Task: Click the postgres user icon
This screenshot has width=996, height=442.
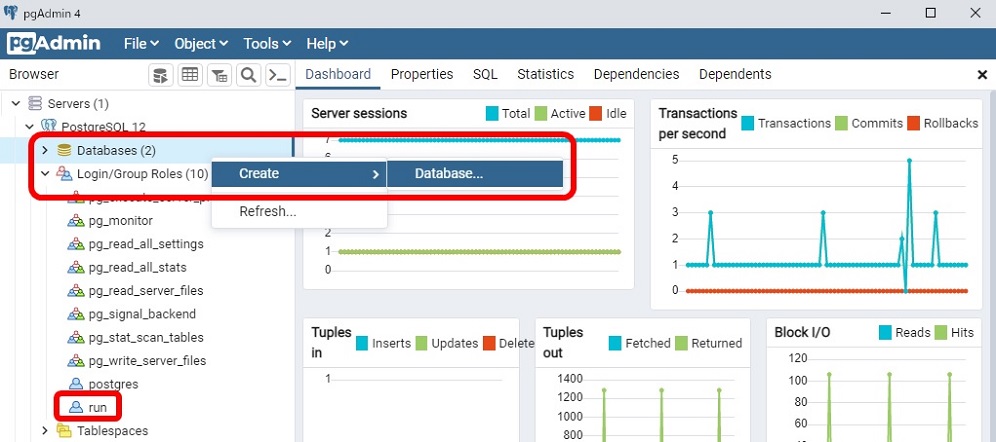Action: [x=76, y=384]
